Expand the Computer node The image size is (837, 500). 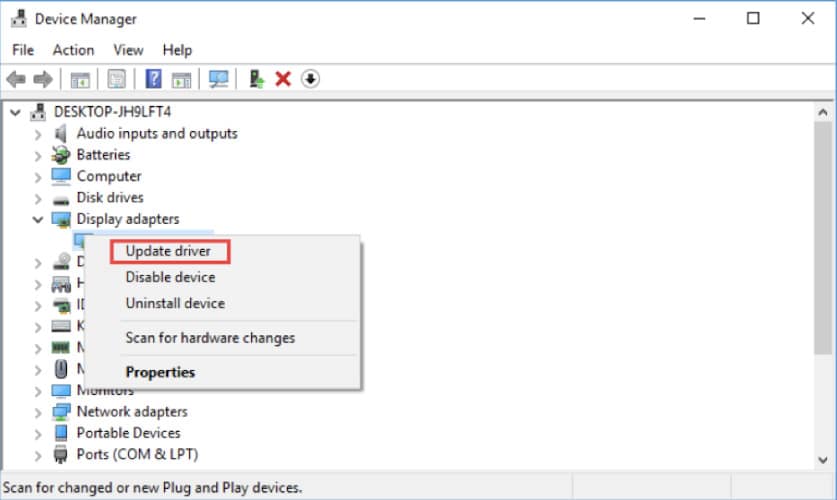pos(38,177)
